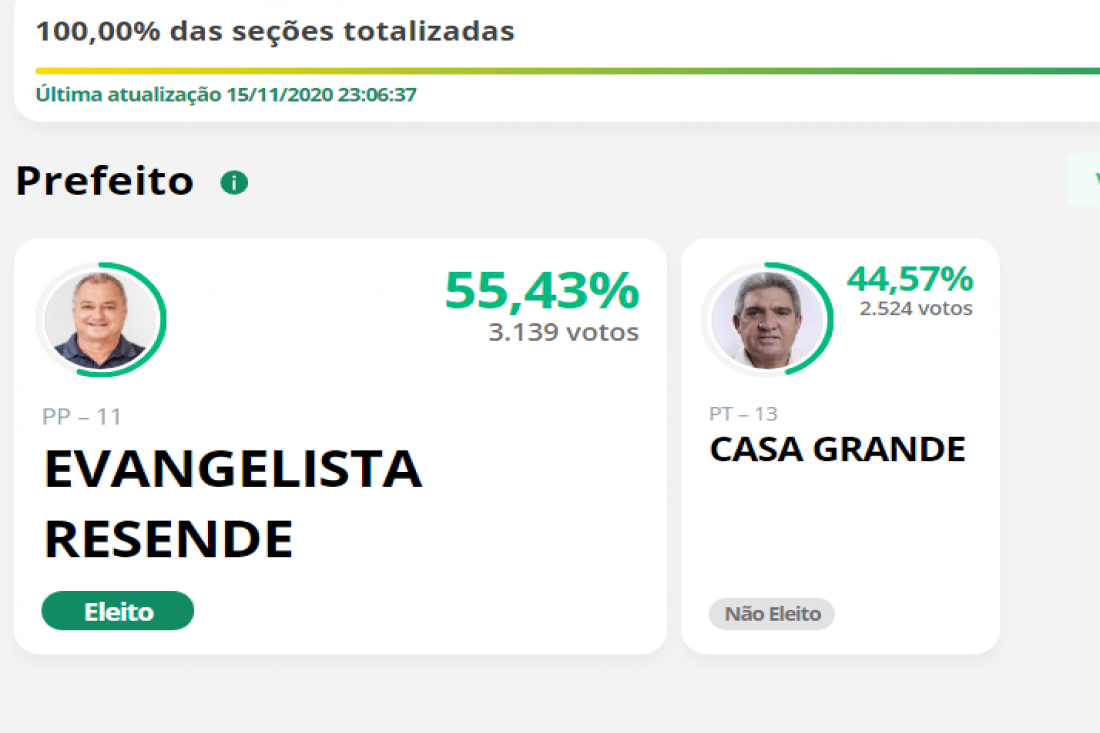Click the Prefeito section title
1100x733 pixels.
click(x=105, y=181)
